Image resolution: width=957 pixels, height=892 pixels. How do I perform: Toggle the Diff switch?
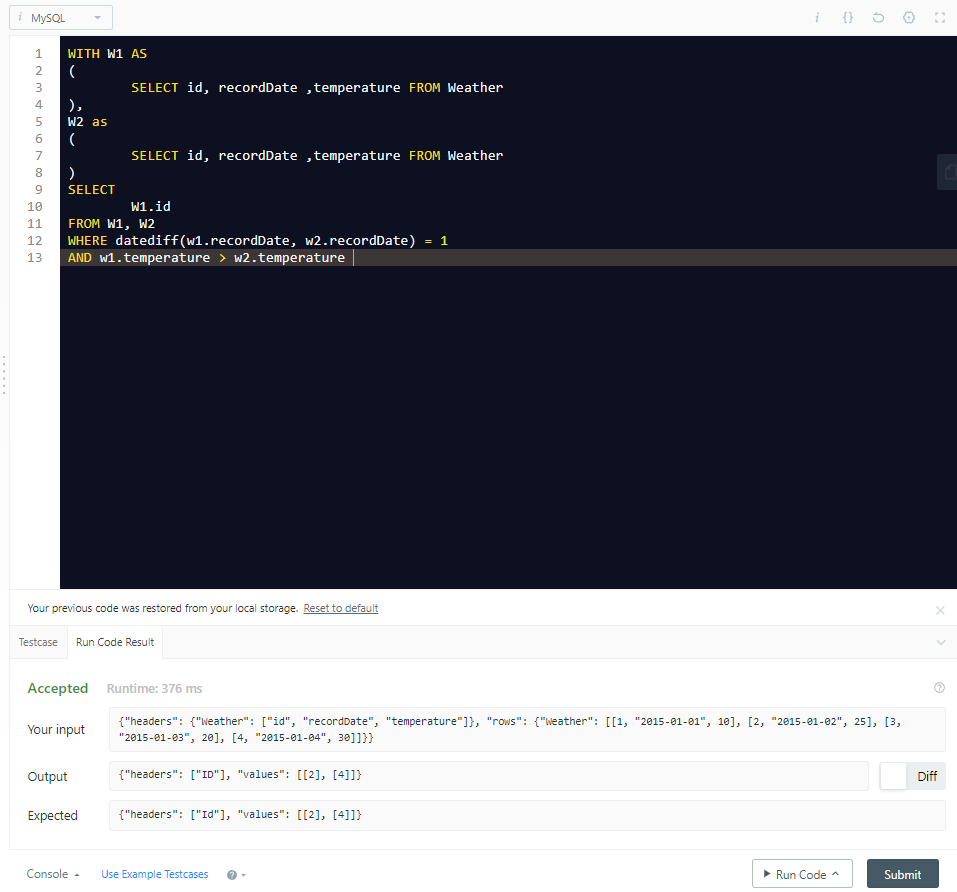[x=912, y=776]
